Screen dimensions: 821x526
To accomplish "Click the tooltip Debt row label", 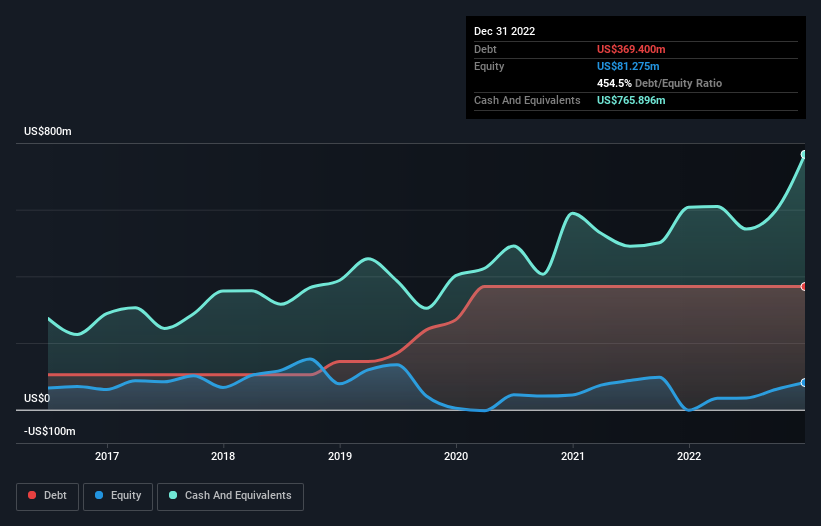I will pyautogui.click(x=485, y=49).
